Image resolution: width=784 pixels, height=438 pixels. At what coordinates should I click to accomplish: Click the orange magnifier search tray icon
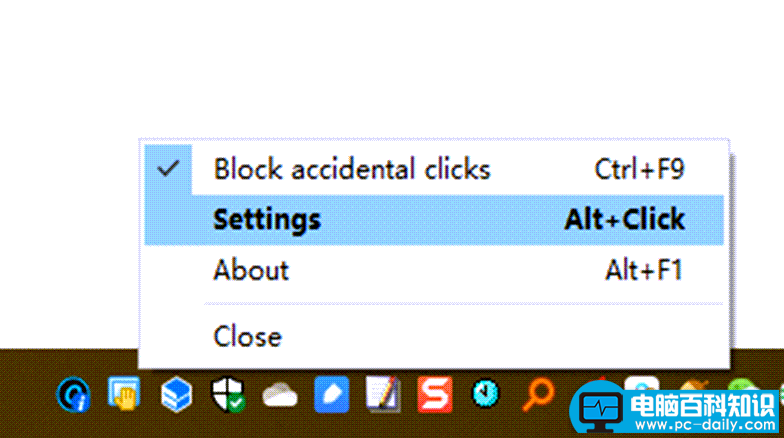pos(538,394)
